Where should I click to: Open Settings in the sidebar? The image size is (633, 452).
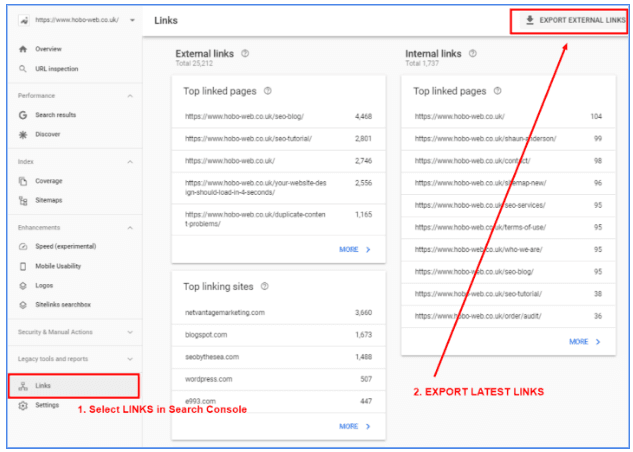pos(47,405)
